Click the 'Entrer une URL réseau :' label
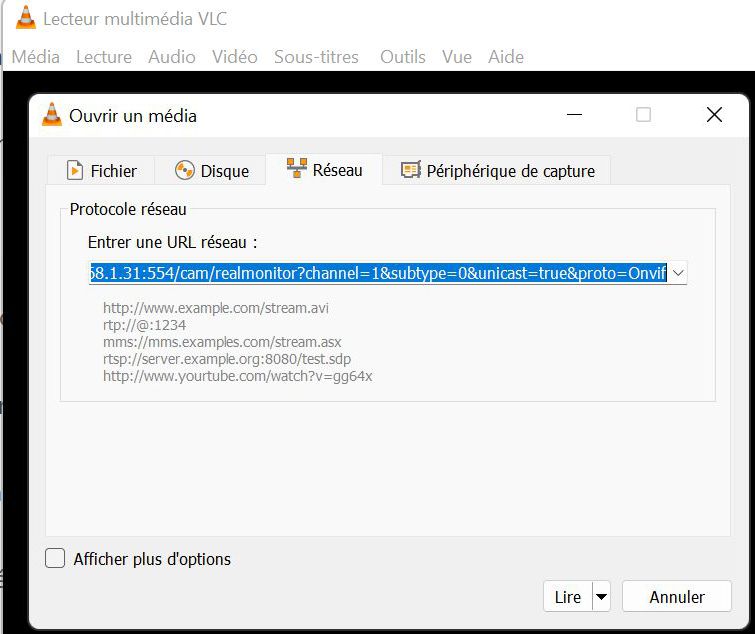This screenshot has width=755, height=634. [x=172, y=242]
